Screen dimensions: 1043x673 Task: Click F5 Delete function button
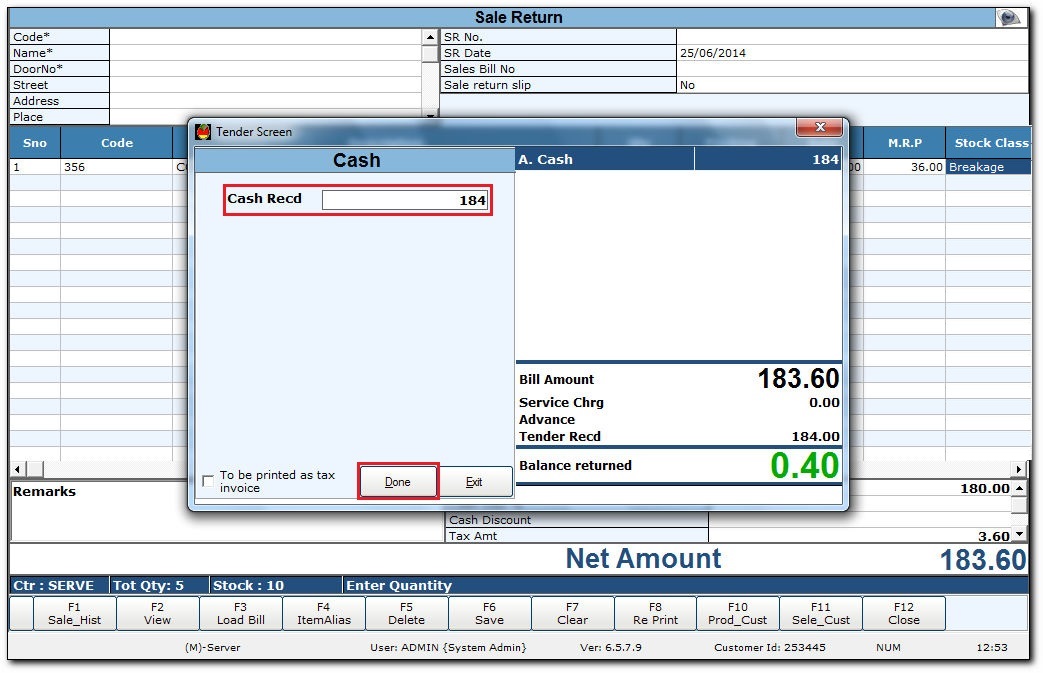pyautogui.click(x=406, y=613)
